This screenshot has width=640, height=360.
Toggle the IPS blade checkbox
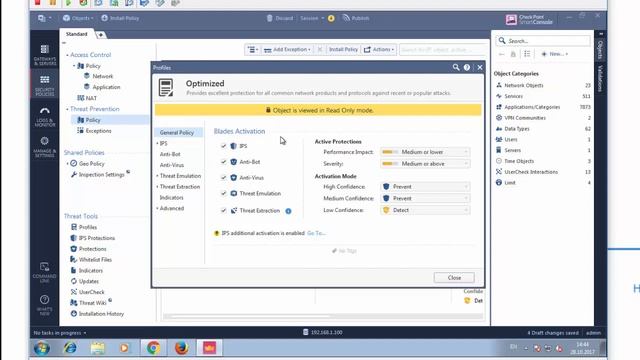[x=223, y=146]
